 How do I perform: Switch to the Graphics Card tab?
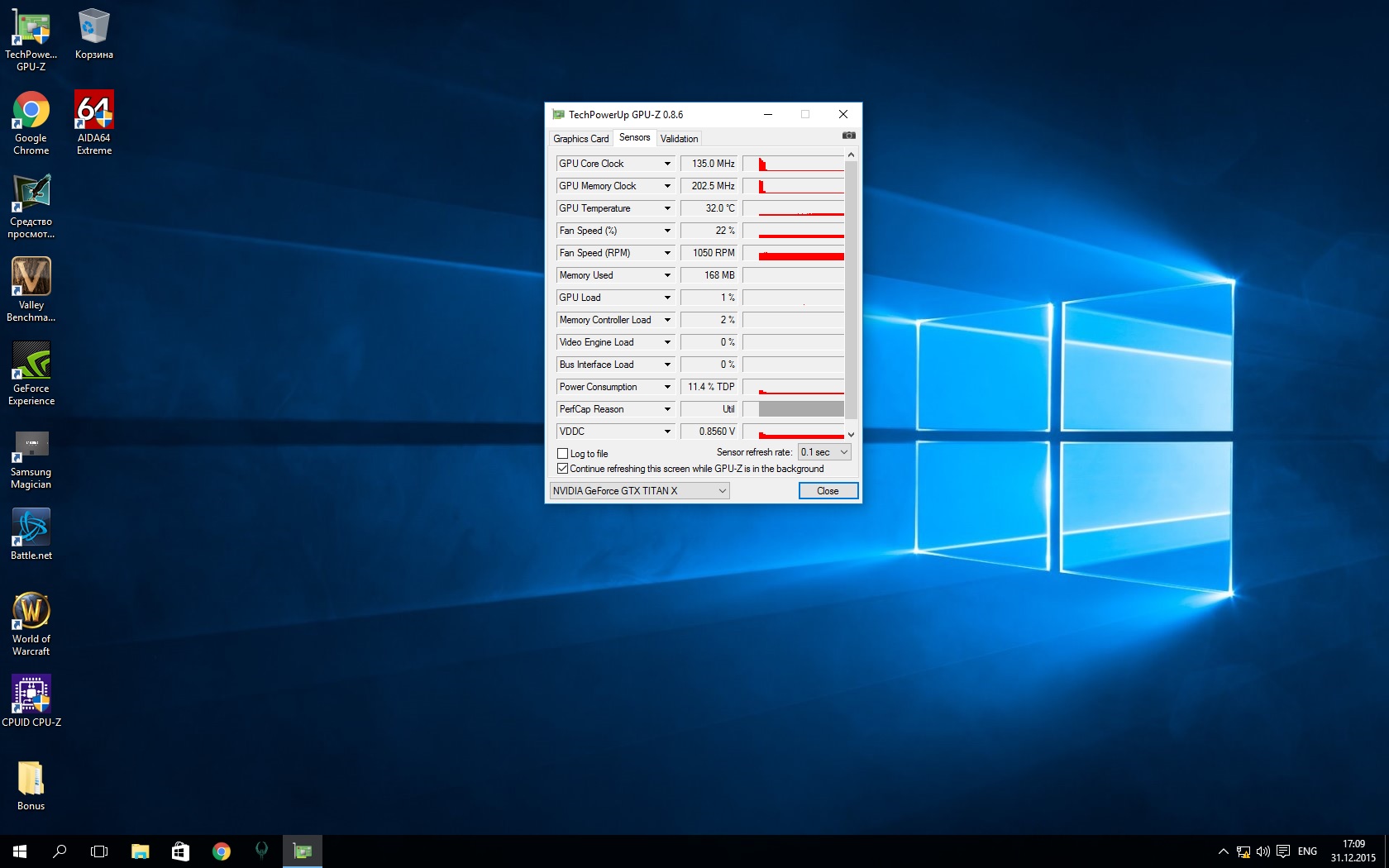pyautogui.click(x=580, y=139)
